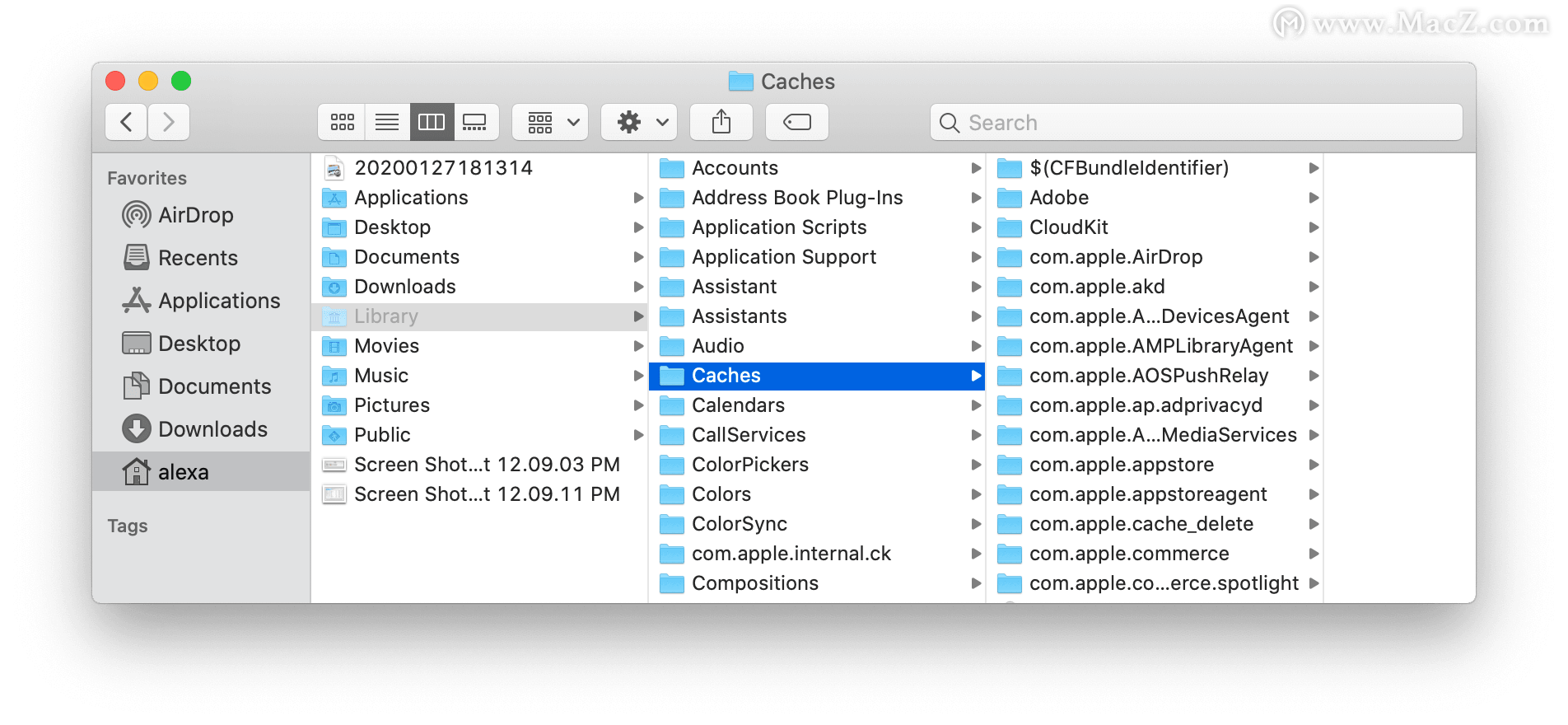Open the gear Action menu
The width and height of the screenshot is (1568, 725).
[x=639, y=122]
